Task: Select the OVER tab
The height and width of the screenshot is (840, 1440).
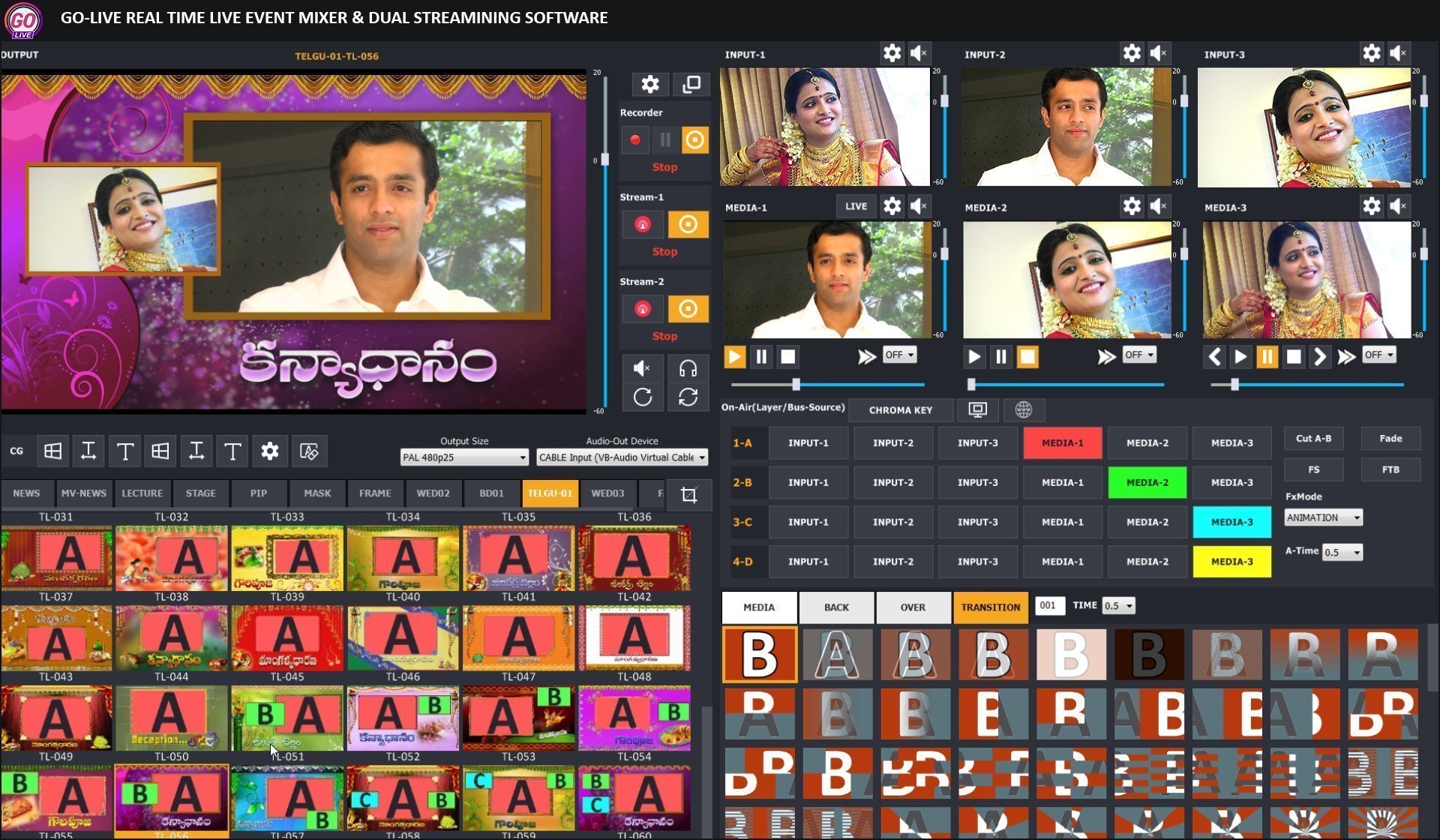Action: pos(913,607)
